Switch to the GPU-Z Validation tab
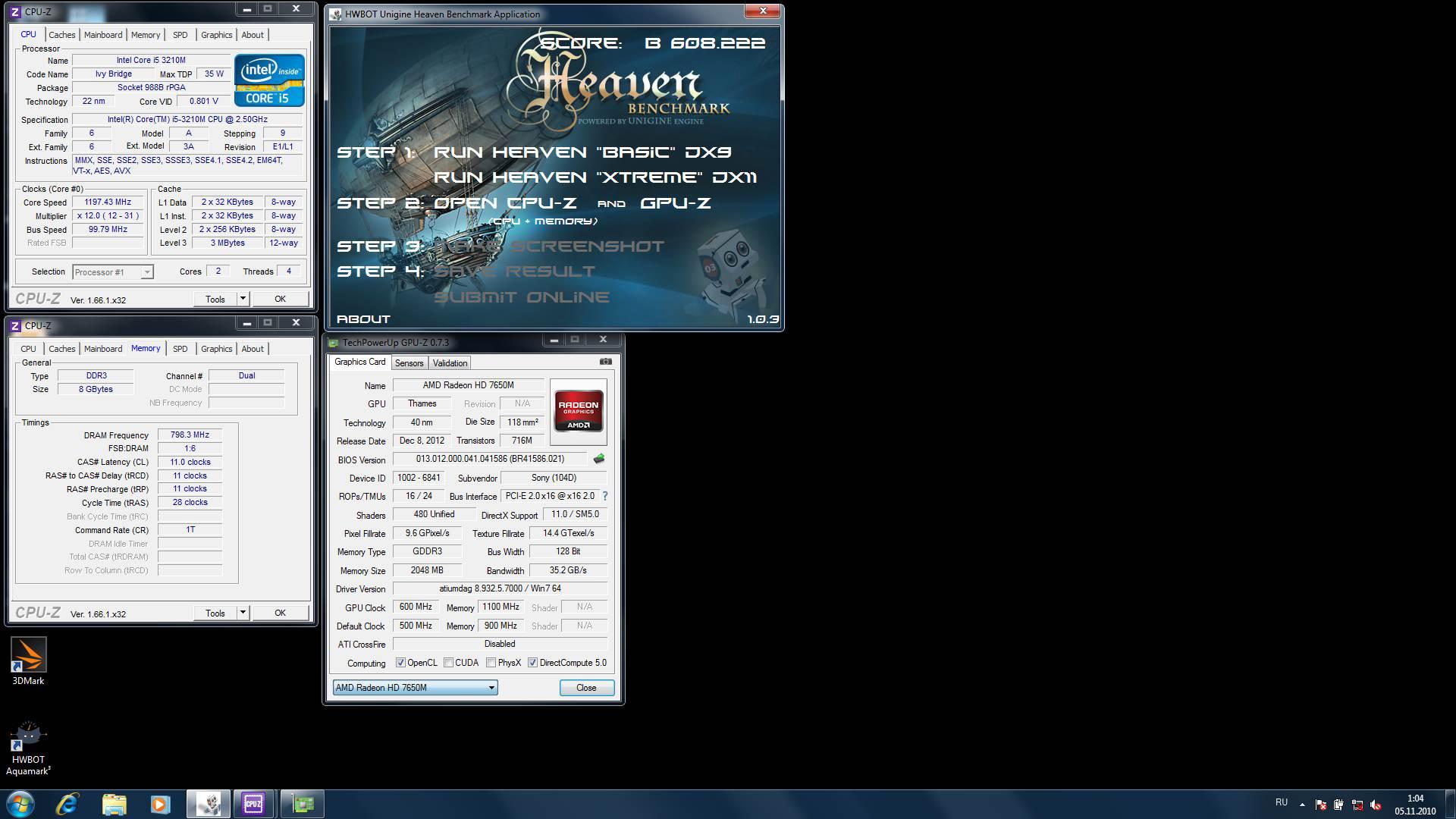The height and width of the screenshot is (819, 1456). (450, 363)
